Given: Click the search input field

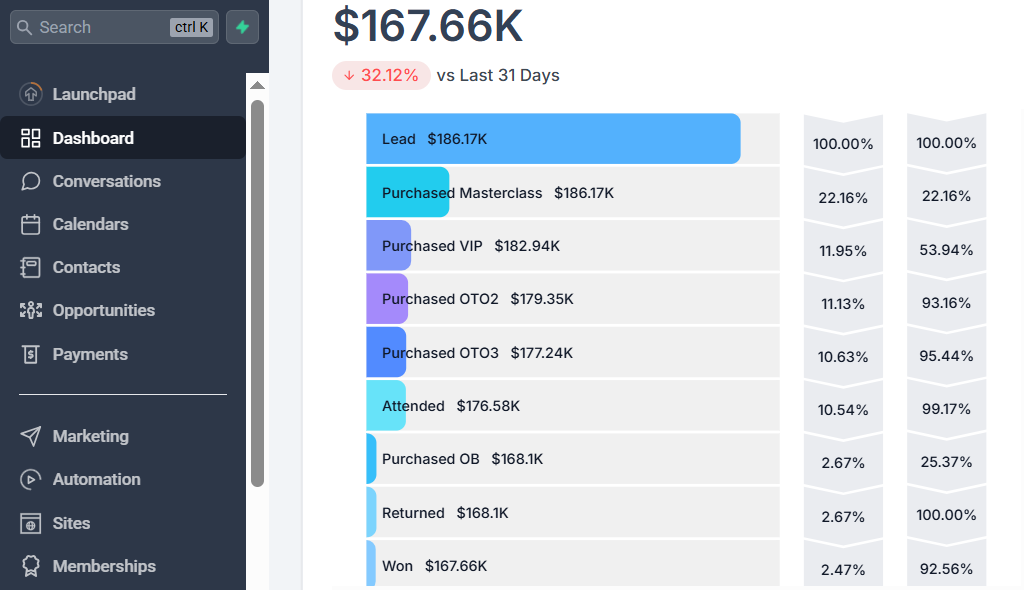Looking at the screenshot, I should 110,27.
